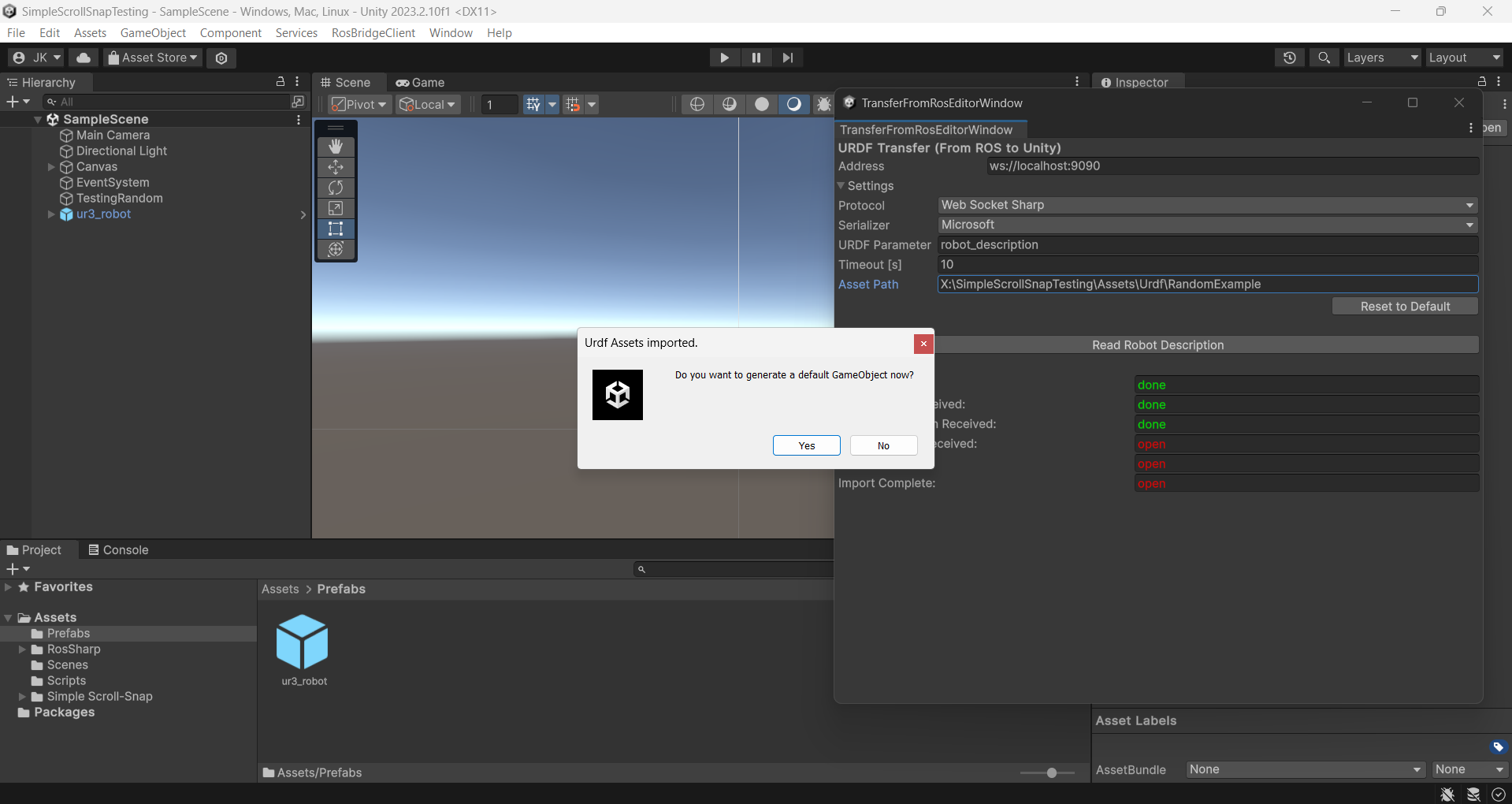
Task: Expand the ur3_robot hierarchy item
Action: pos(50,214)
